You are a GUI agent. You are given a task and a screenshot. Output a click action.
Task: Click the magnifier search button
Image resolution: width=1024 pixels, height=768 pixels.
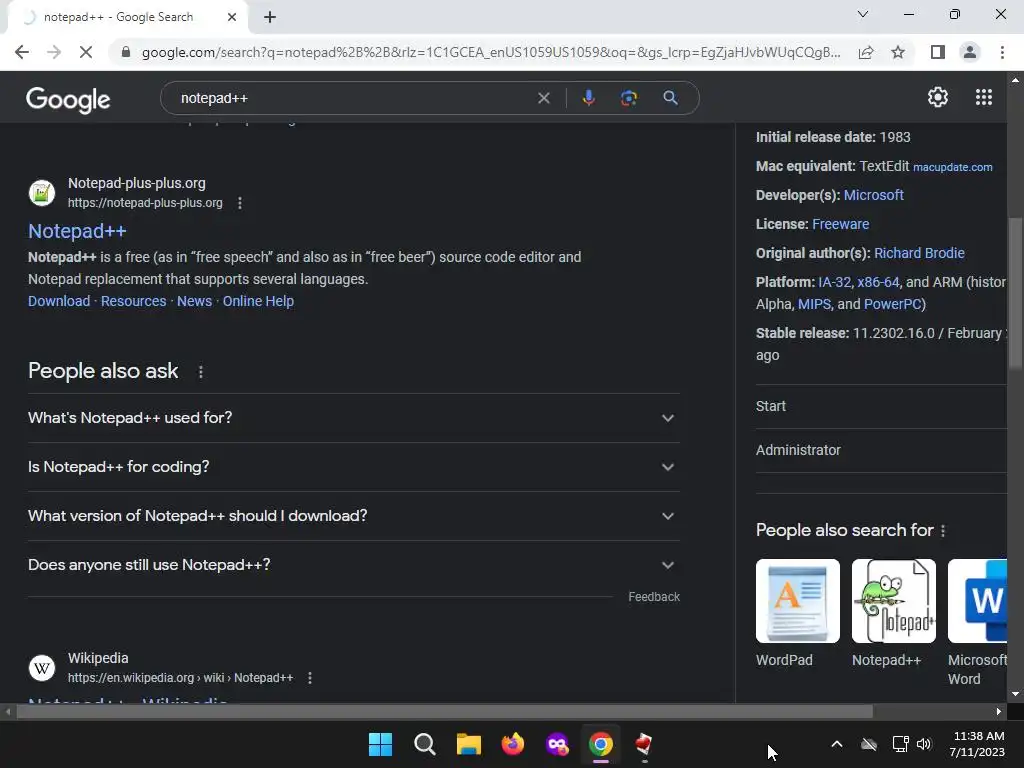pos(670,98)
